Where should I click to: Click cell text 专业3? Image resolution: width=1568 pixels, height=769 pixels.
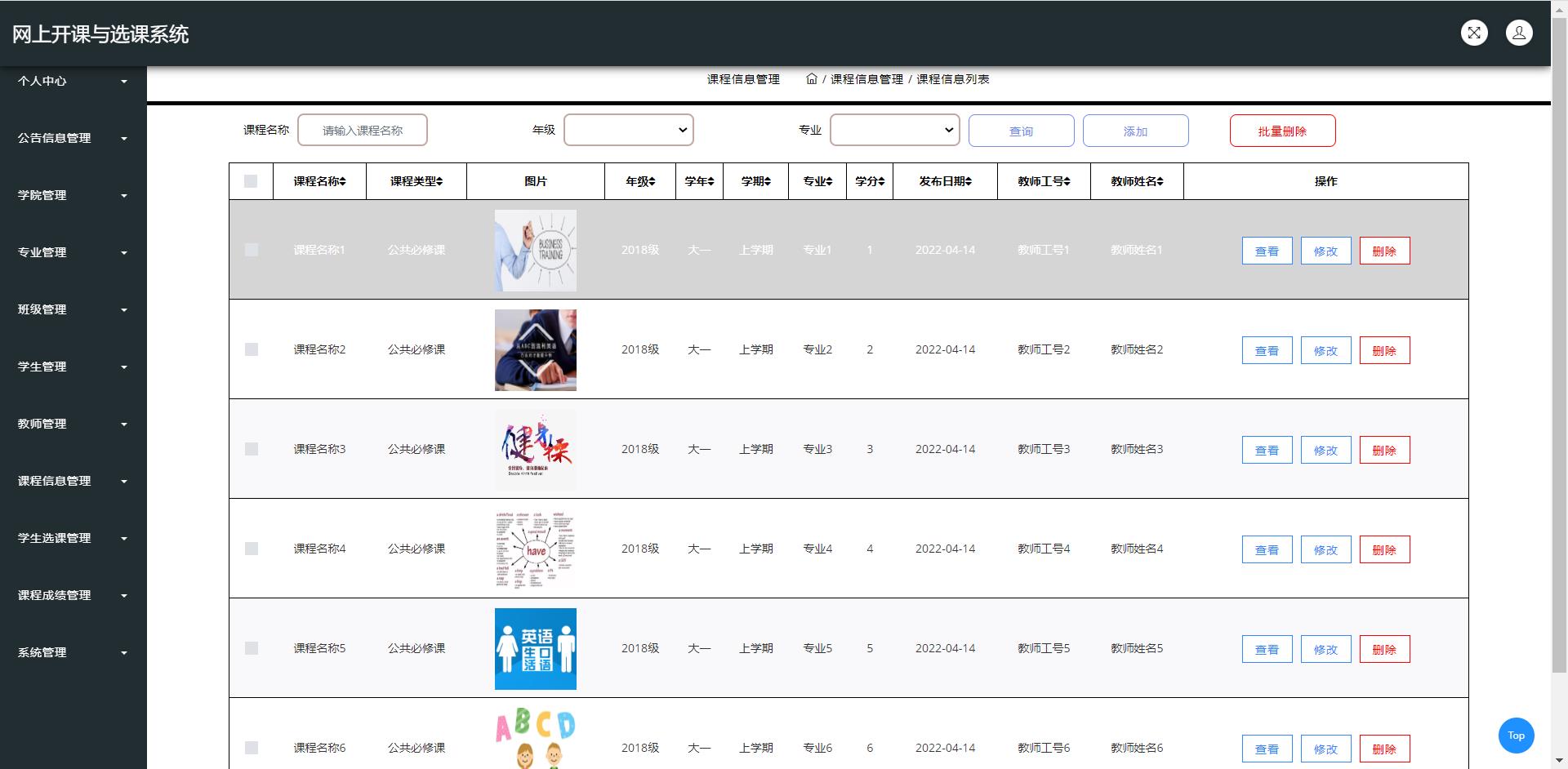point(817,449)
